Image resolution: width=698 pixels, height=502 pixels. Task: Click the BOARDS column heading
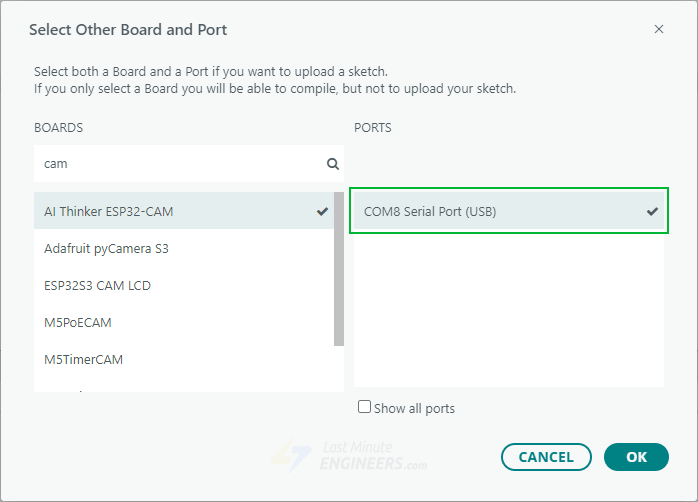[58, 128]
